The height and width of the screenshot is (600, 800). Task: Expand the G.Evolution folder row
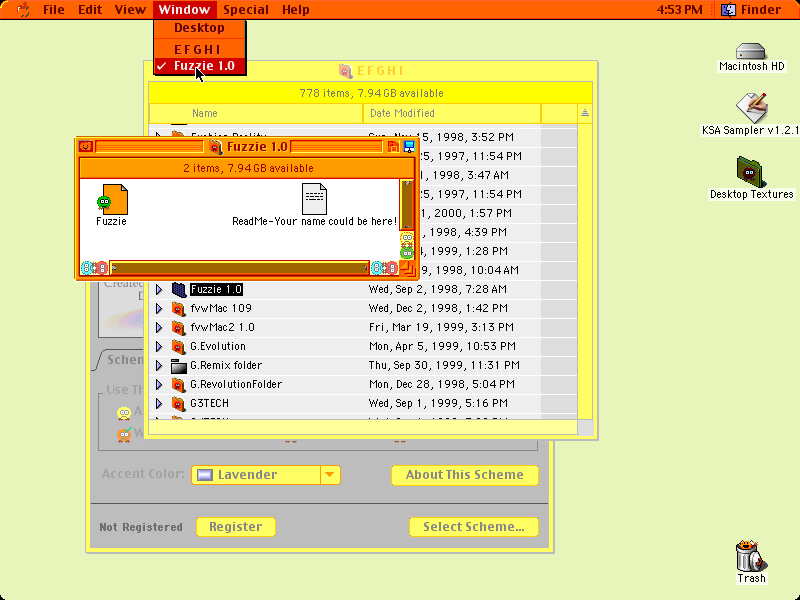159,346
